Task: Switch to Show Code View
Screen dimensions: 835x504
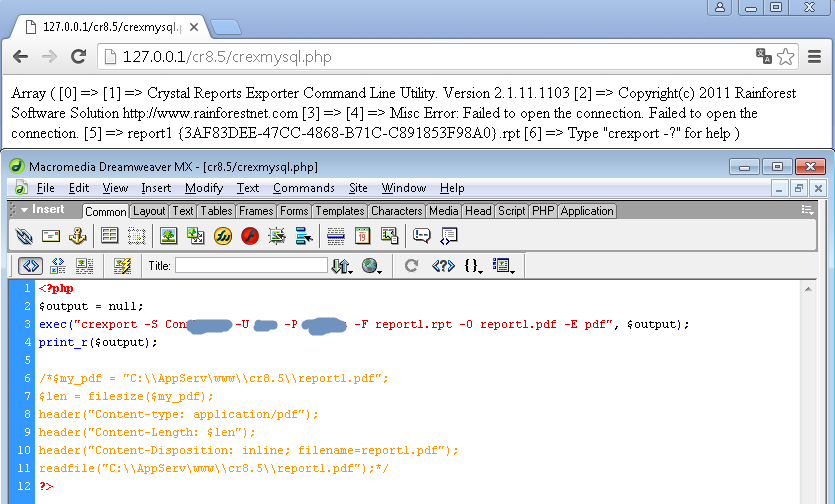Action: coord(30,265)
